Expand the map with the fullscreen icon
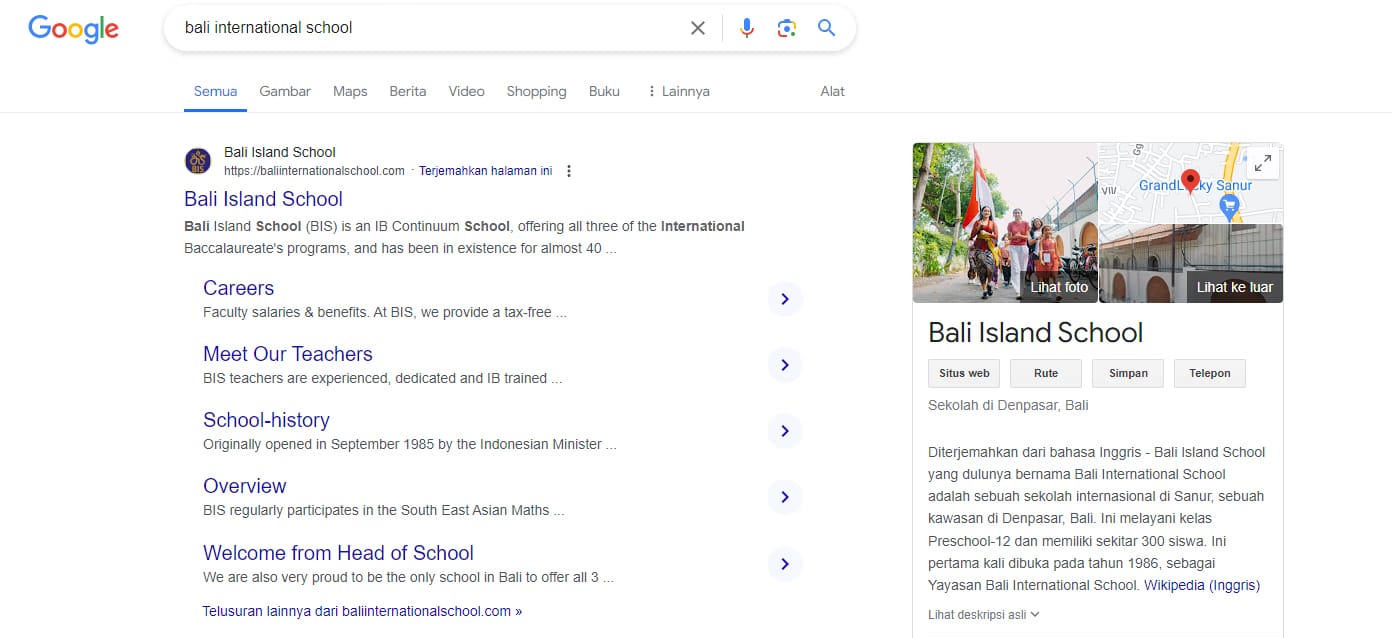 click(1263, 163)
